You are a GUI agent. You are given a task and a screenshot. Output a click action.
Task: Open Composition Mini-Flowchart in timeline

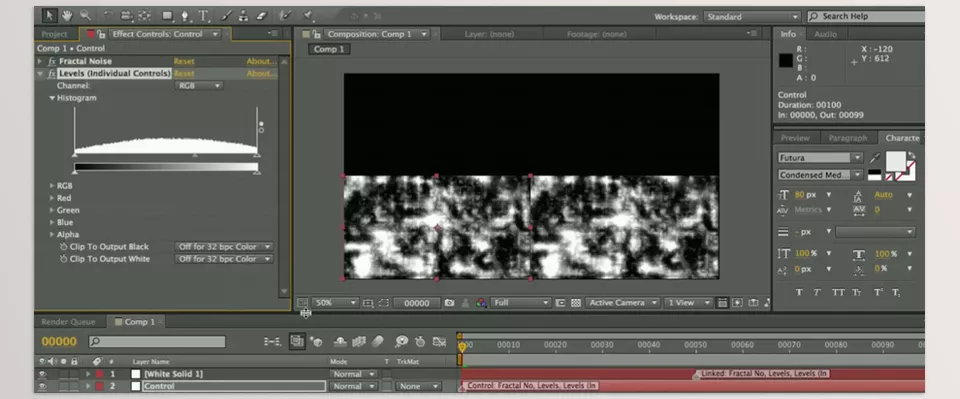(x=272, y=341)
